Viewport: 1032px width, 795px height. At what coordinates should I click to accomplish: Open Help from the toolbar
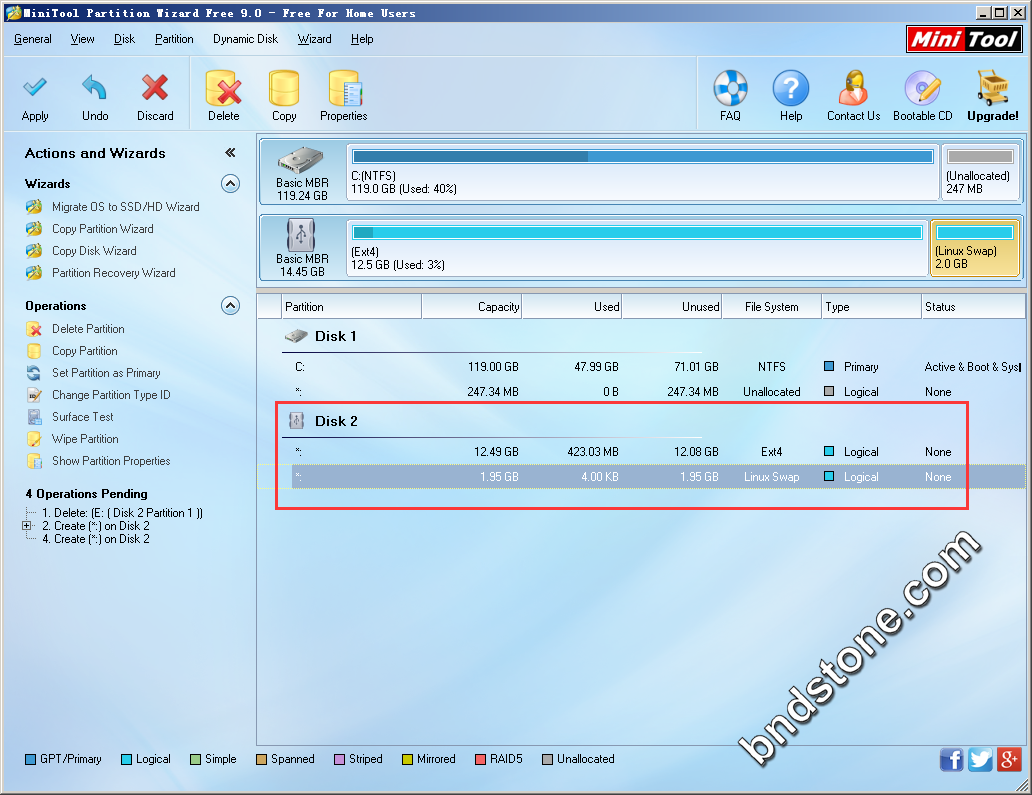coord(790,96)
